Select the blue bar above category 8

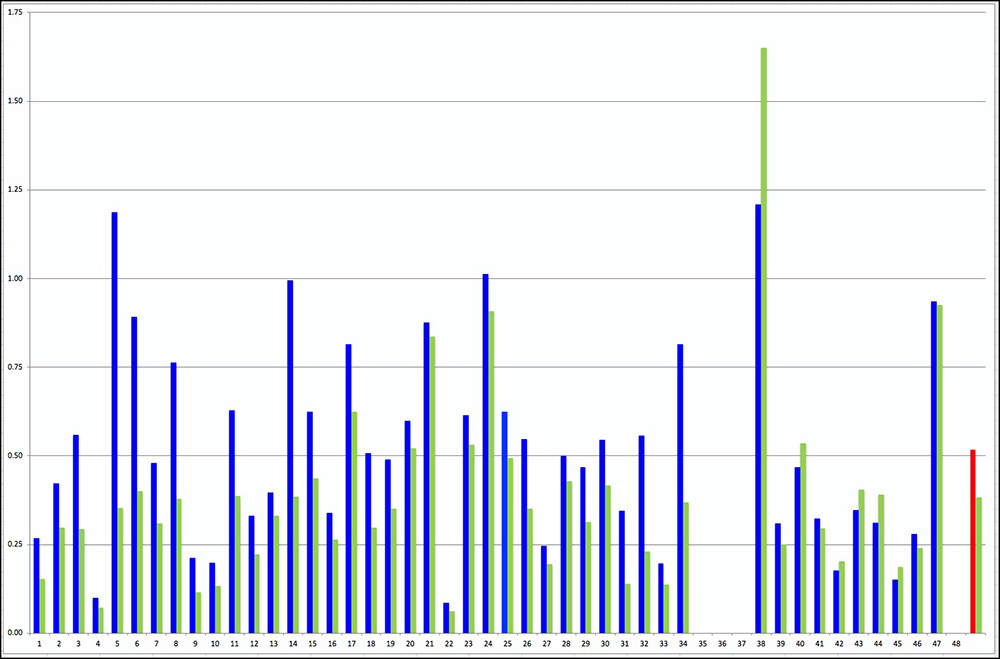coord(173,498)
